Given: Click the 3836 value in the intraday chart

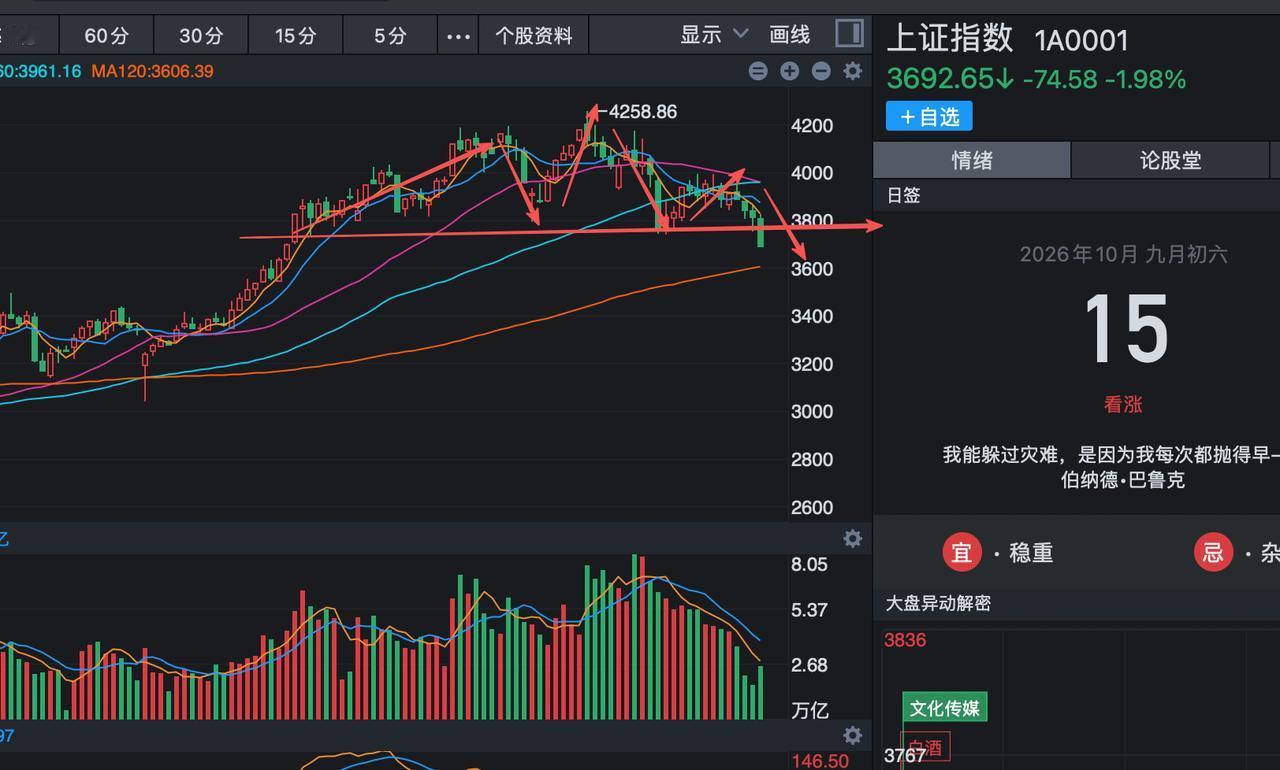Looking at the screenshot, I should coord(905,640).
